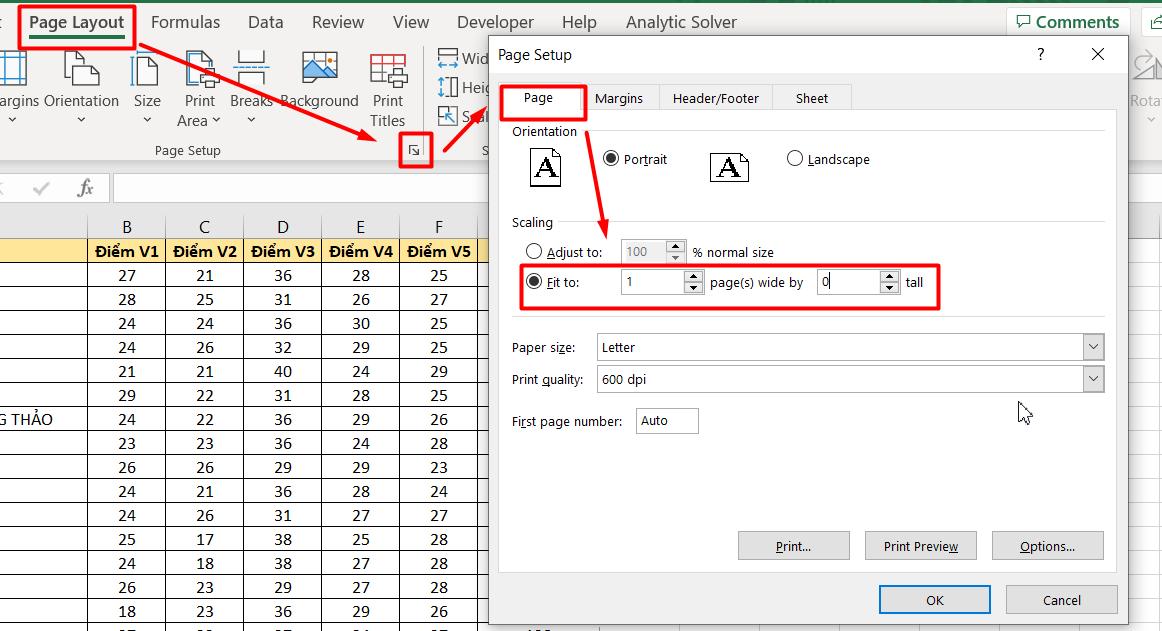Click the Print Titles icon
Screen dimensions: 1162x631
pyautogui.click(x=388, y=72)
